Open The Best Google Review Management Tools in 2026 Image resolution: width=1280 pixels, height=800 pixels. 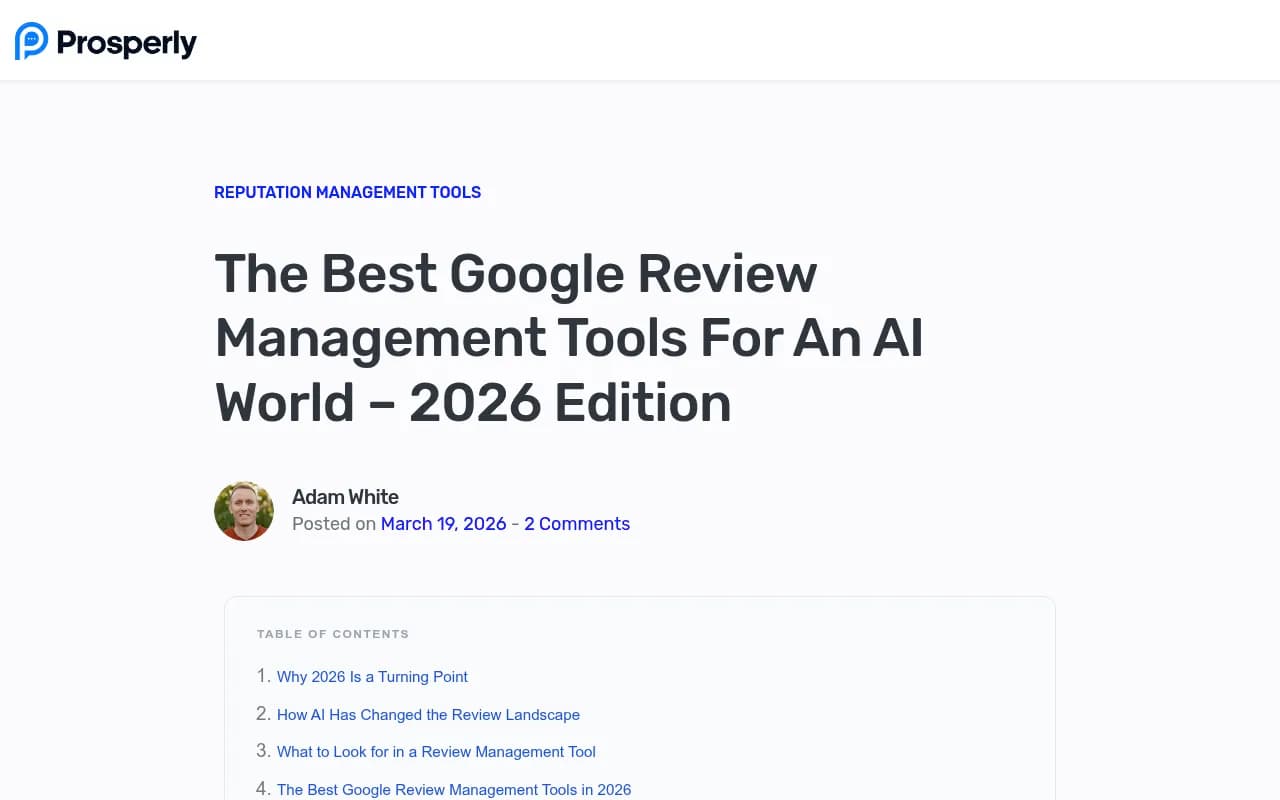454,790
